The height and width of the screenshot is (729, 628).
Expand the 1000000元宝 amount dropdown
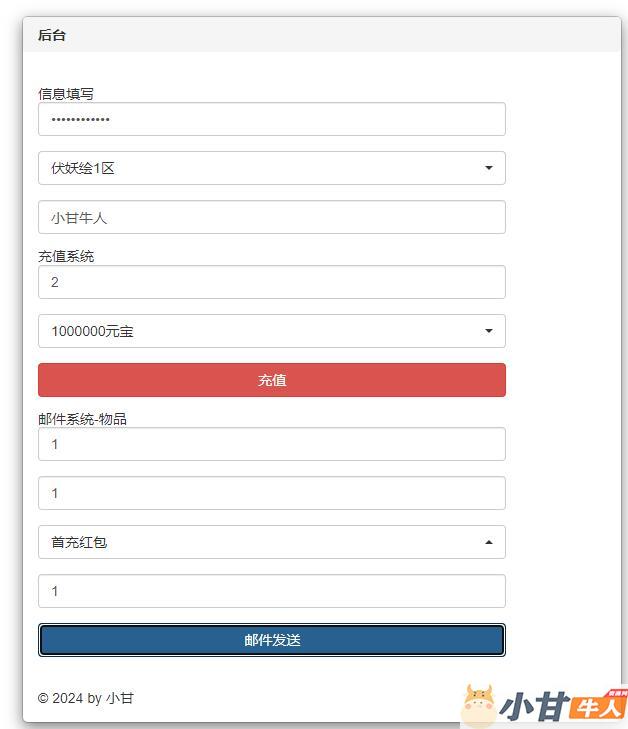(x=271, y=331)
